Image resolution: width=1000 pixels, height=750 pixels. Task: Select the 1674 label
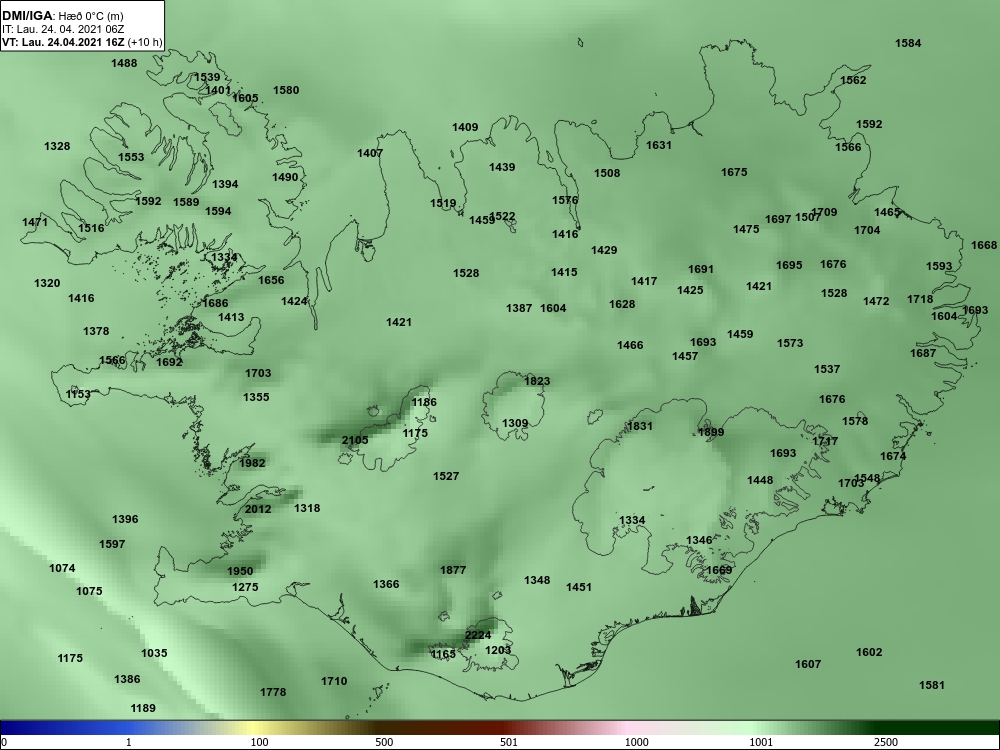click(893, 456)
